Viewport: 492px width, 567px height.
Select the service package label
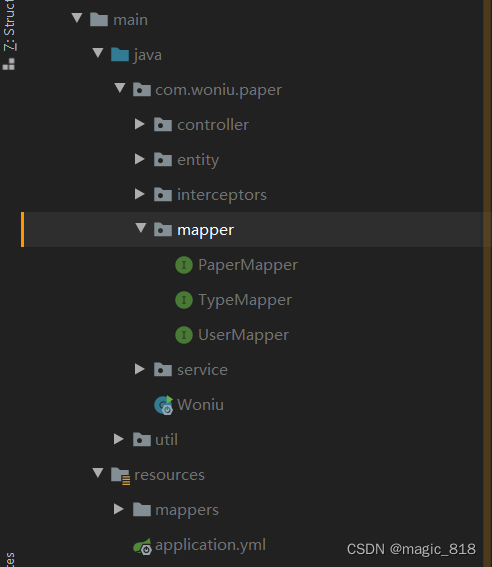[x=202, y=370]
